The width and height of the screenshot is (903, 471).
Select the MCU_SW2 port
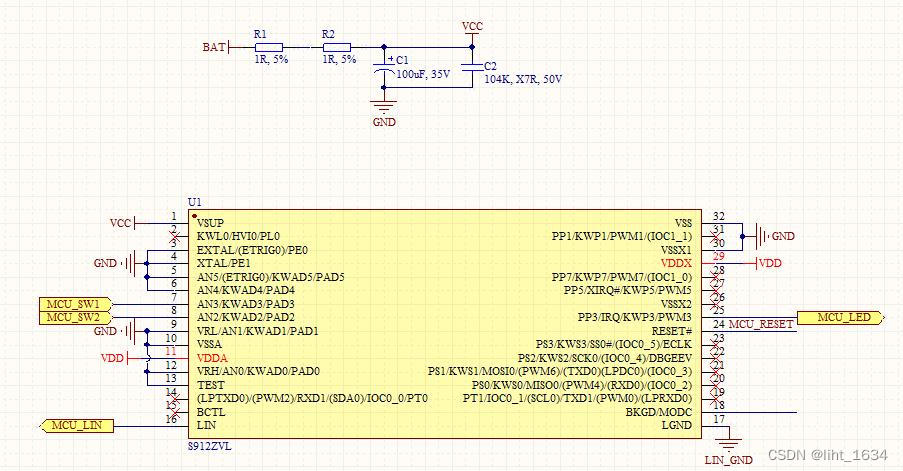click(x=75, y=317)
